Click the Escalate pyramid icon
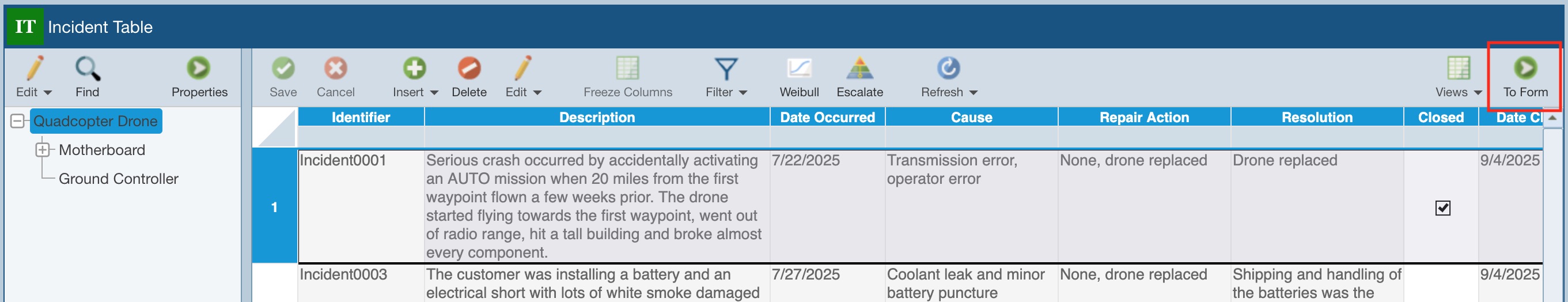Screen dimensions: 1568x302 point(859,69)
